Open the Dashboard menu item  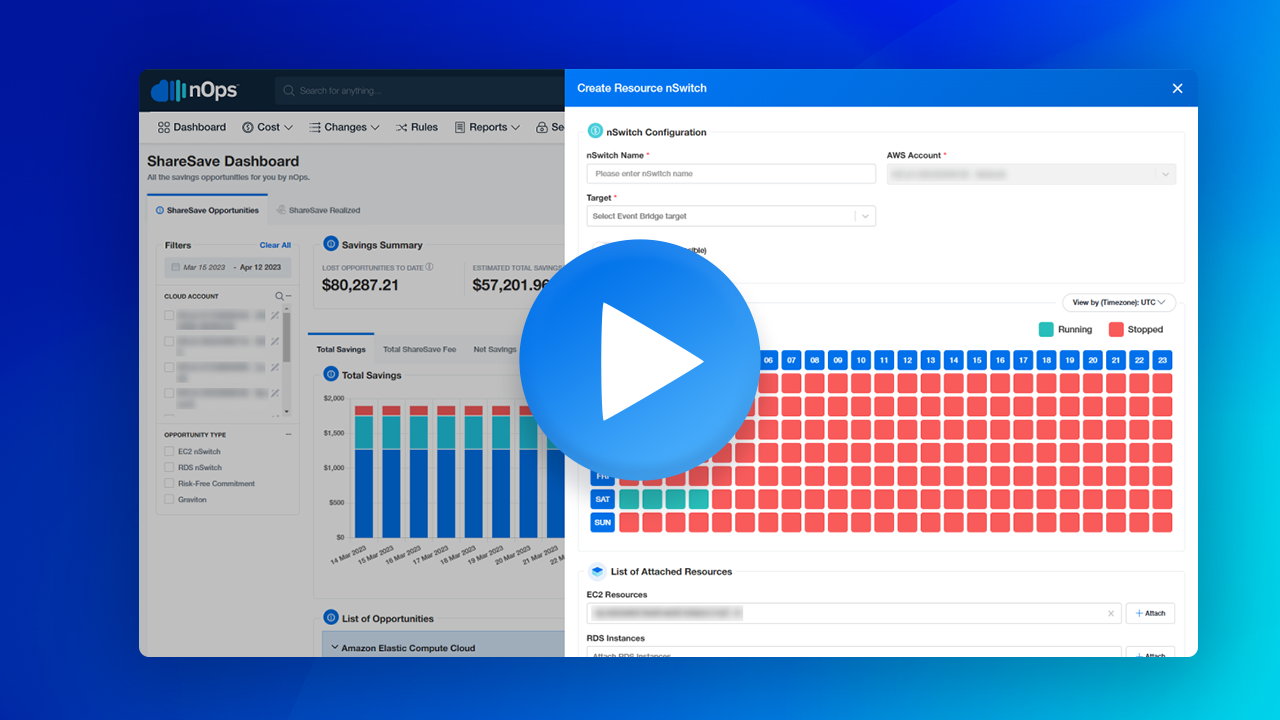click(x=192, y=127)
